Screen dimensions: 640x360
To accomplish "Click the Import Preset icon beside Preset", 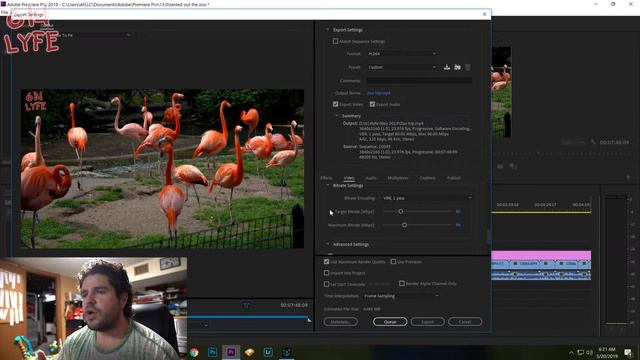I will click(x=458, y=67).
